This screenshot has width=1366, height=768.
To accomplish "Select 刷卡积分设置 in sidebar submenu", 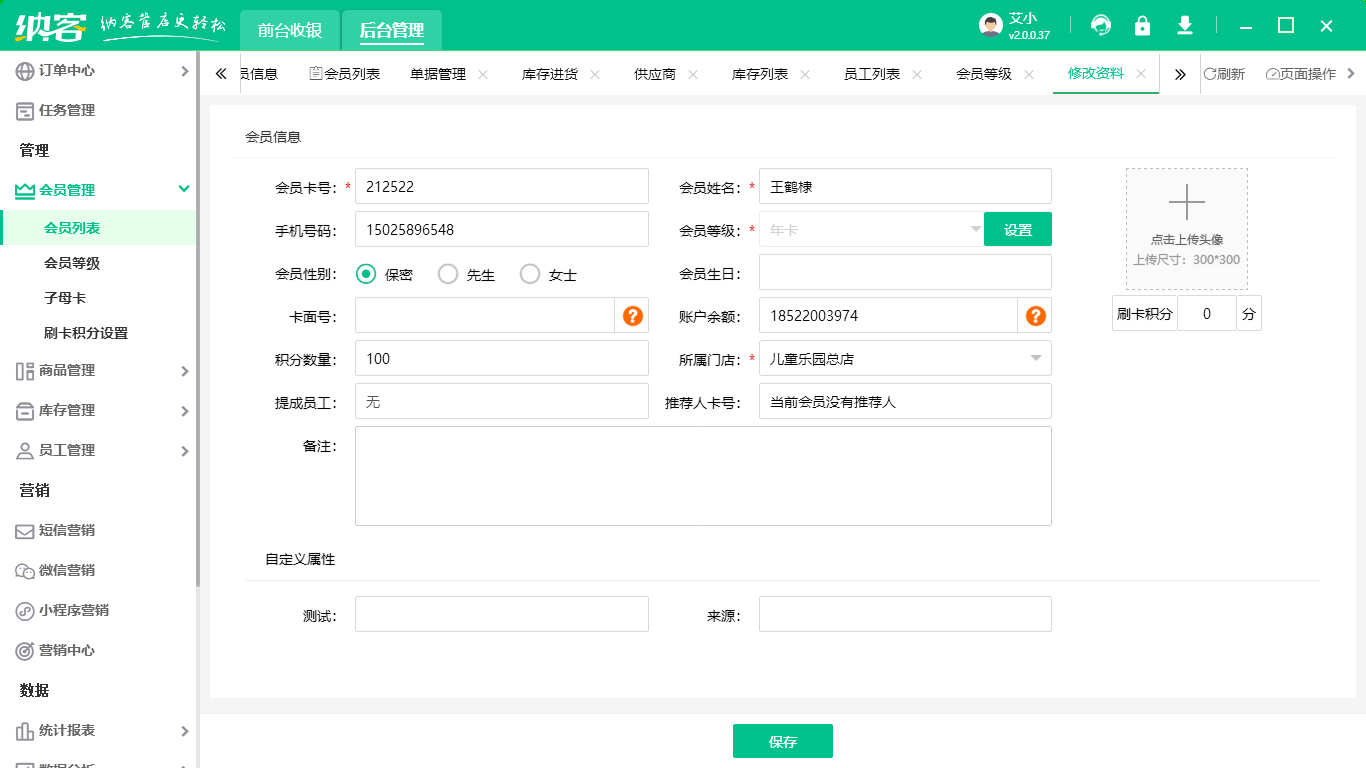I will coord(98,333).
